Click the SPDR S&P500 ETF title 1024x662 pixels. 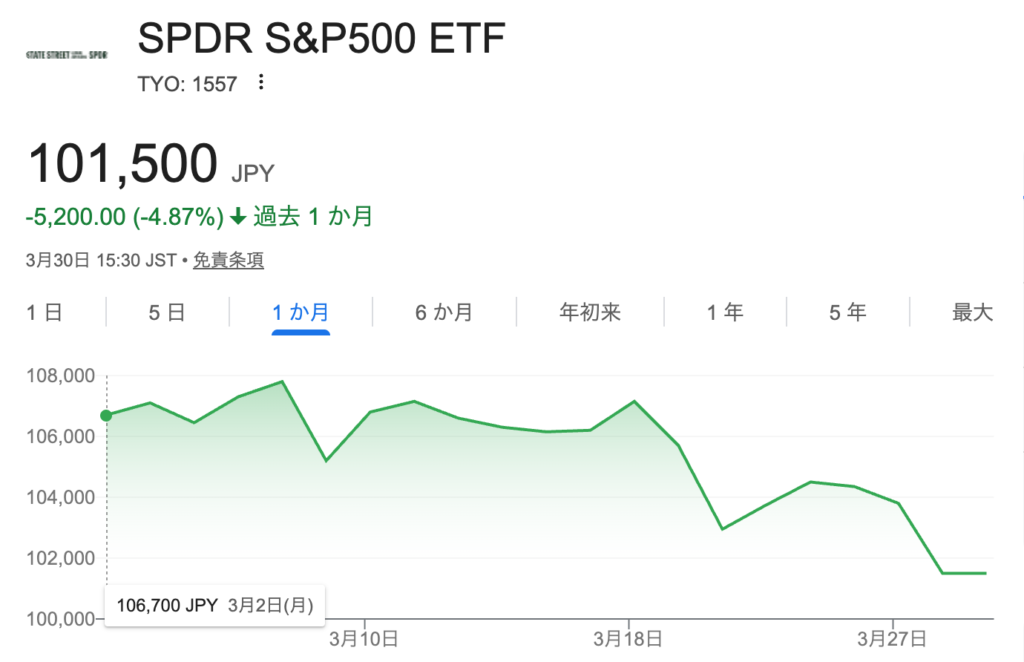[321, 39]
